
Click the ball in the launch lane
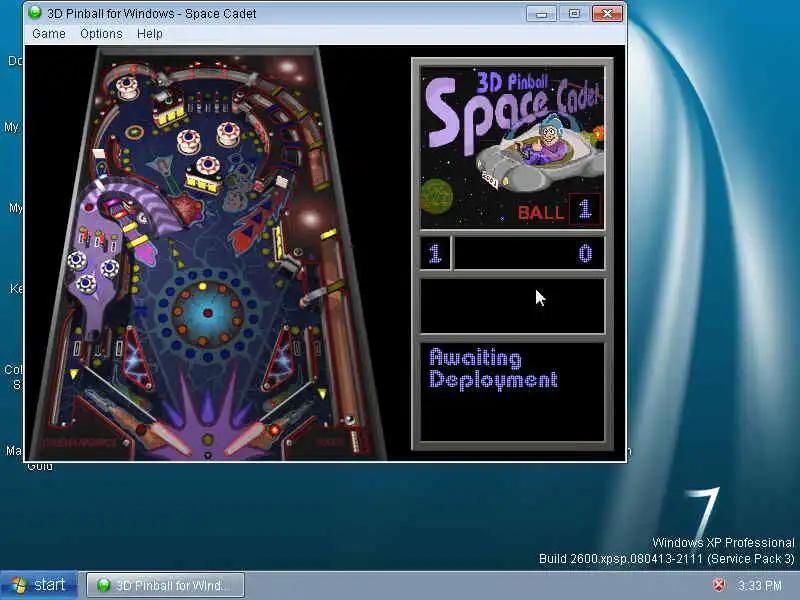coord(349,420)
